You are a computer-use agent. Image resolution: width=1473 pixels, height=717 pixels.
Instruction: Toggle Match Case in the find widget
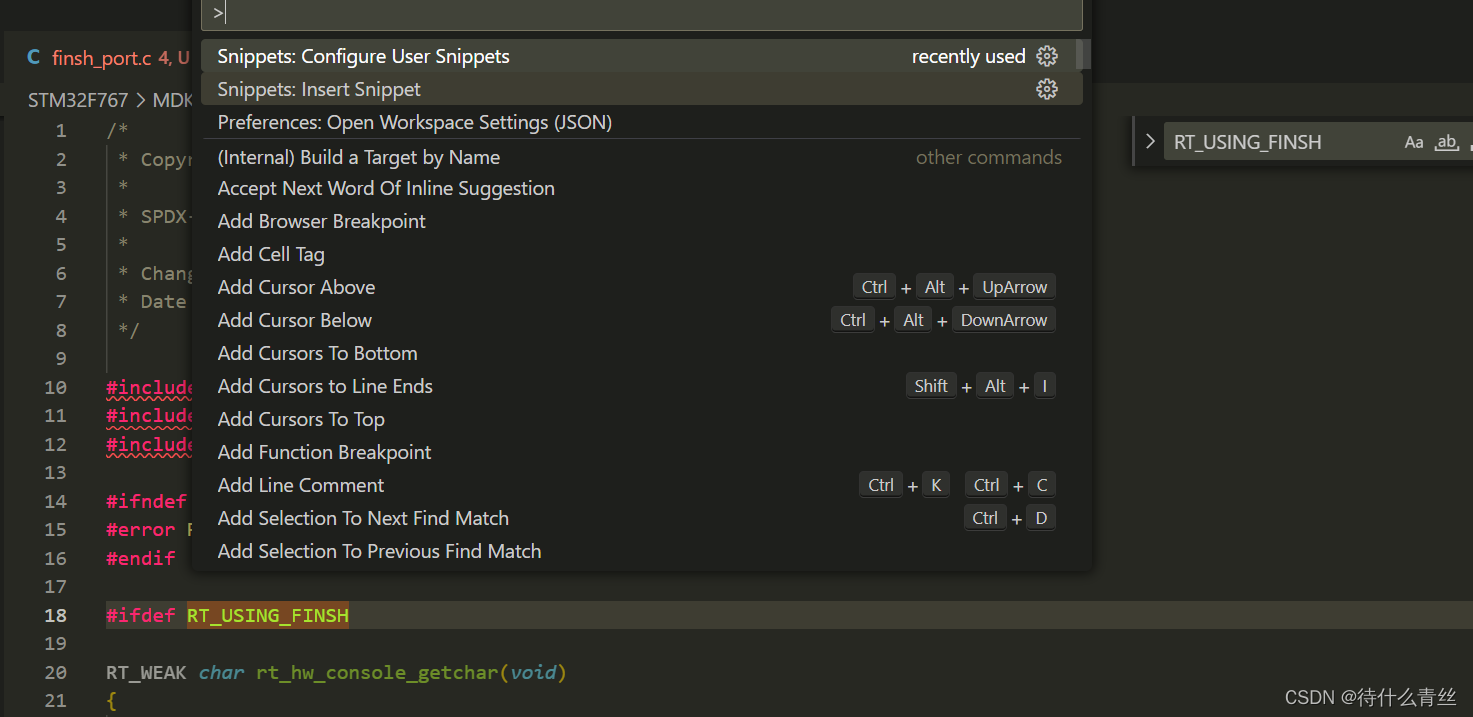tap(1413, 143)
